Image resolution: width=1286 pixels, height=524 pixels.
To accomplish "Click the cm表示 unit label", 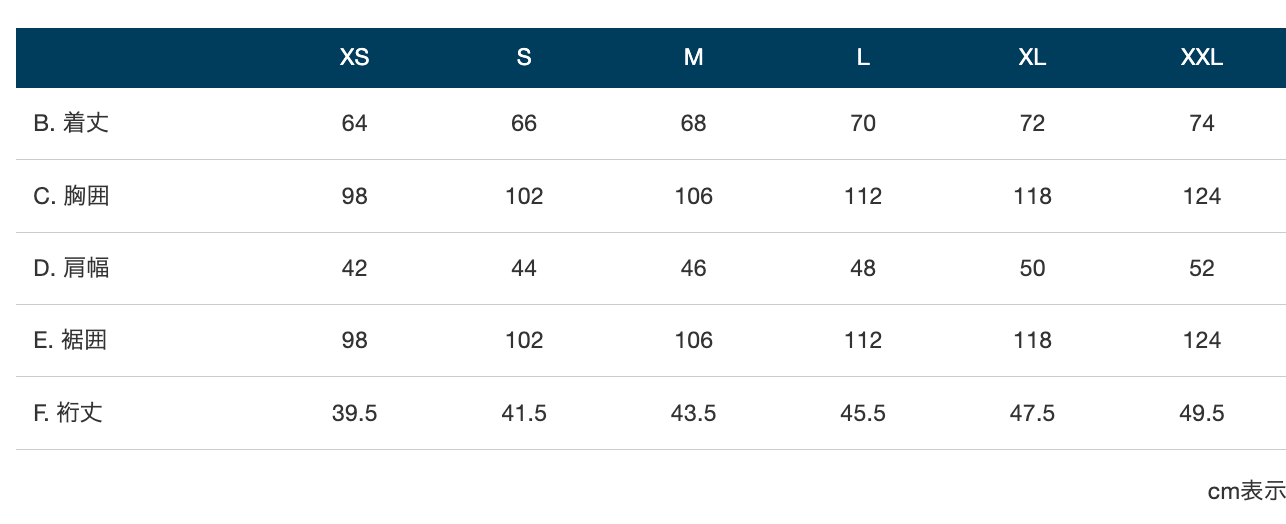I will point(1246,491).
